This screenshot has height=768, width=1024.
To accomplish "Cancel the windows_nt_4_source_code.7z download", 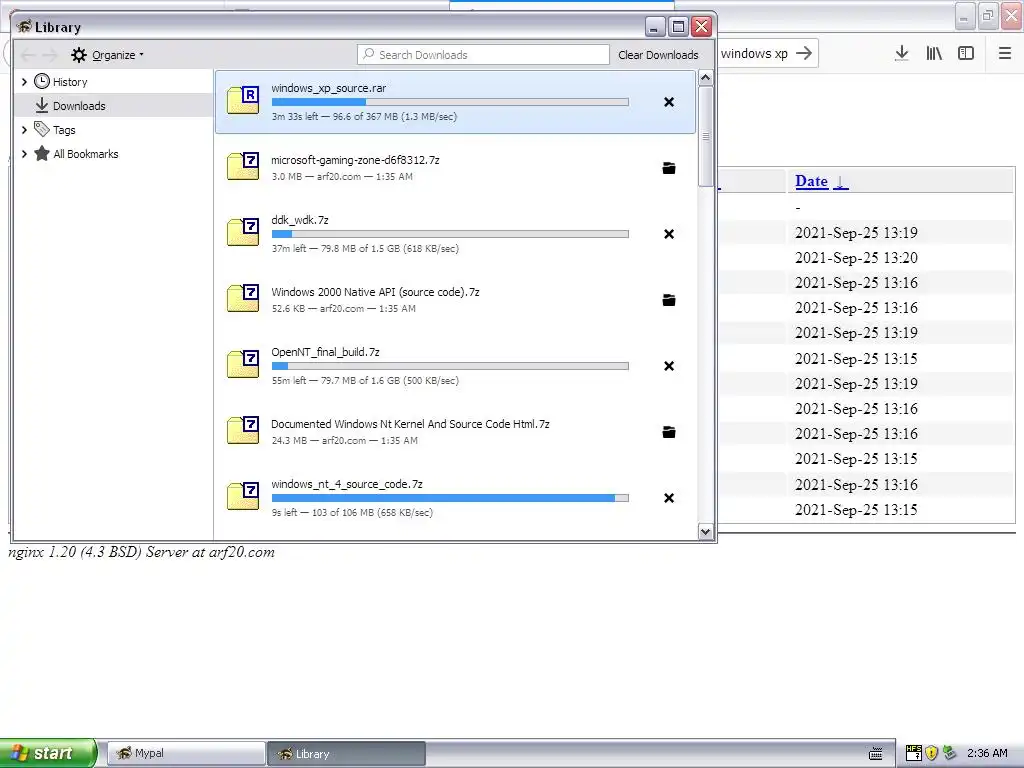I will 669,498.
